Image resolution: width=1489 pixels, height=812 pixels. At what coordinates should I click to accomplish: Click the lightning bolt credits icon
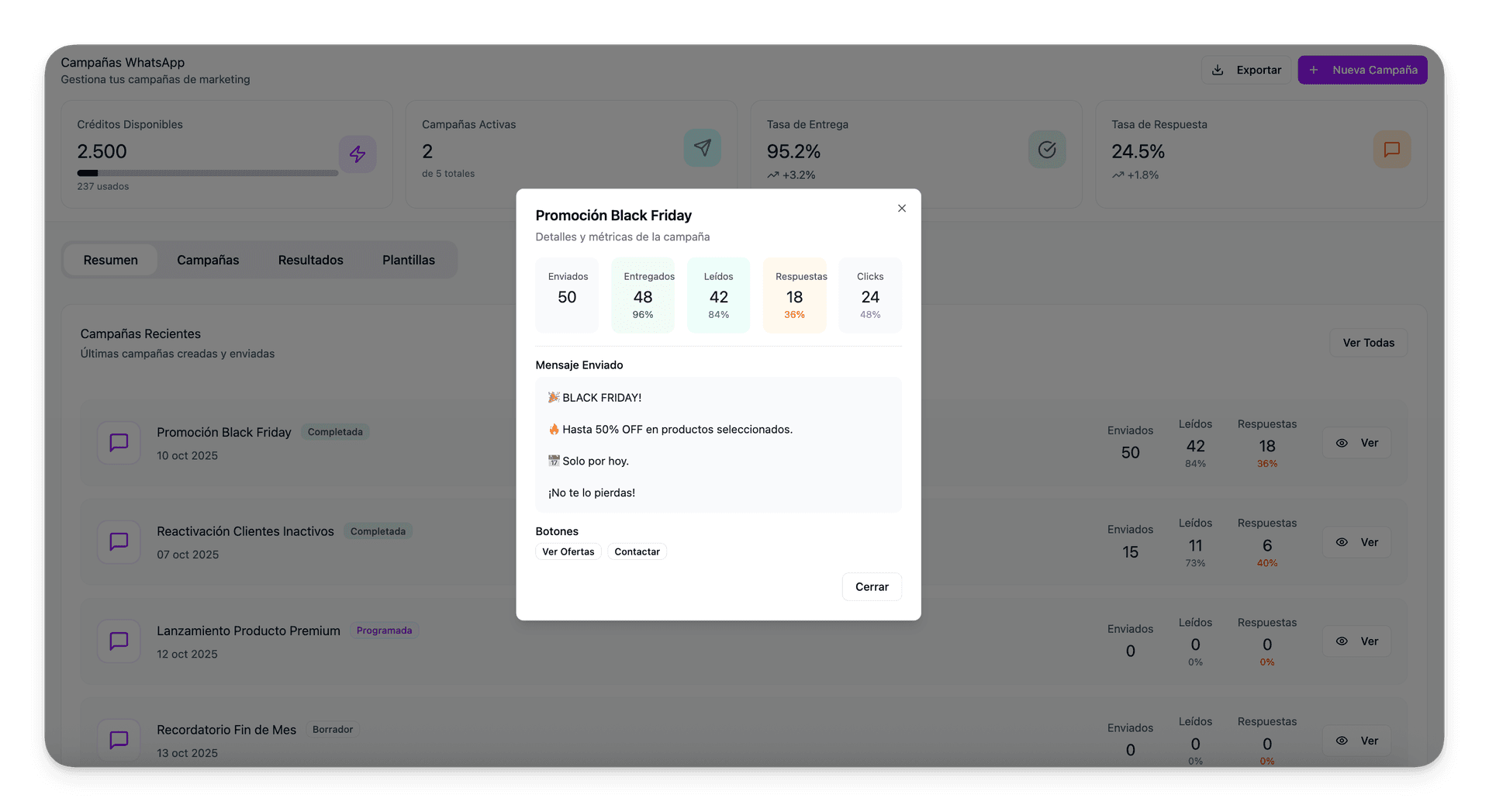click(358, 154)
